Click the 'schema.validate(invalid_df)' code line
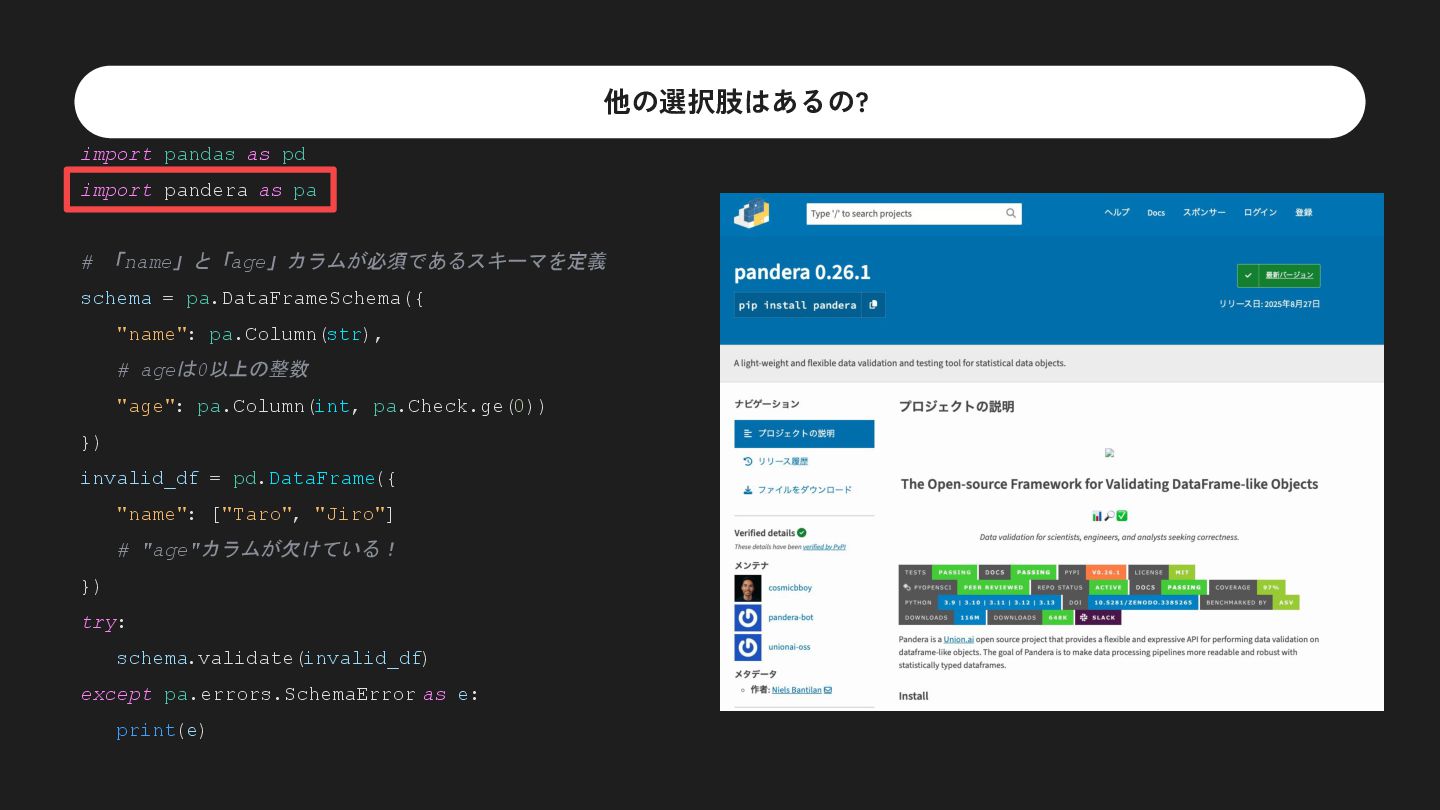Viewport: 1440px width, 810px height. click(x=272, y=658)
